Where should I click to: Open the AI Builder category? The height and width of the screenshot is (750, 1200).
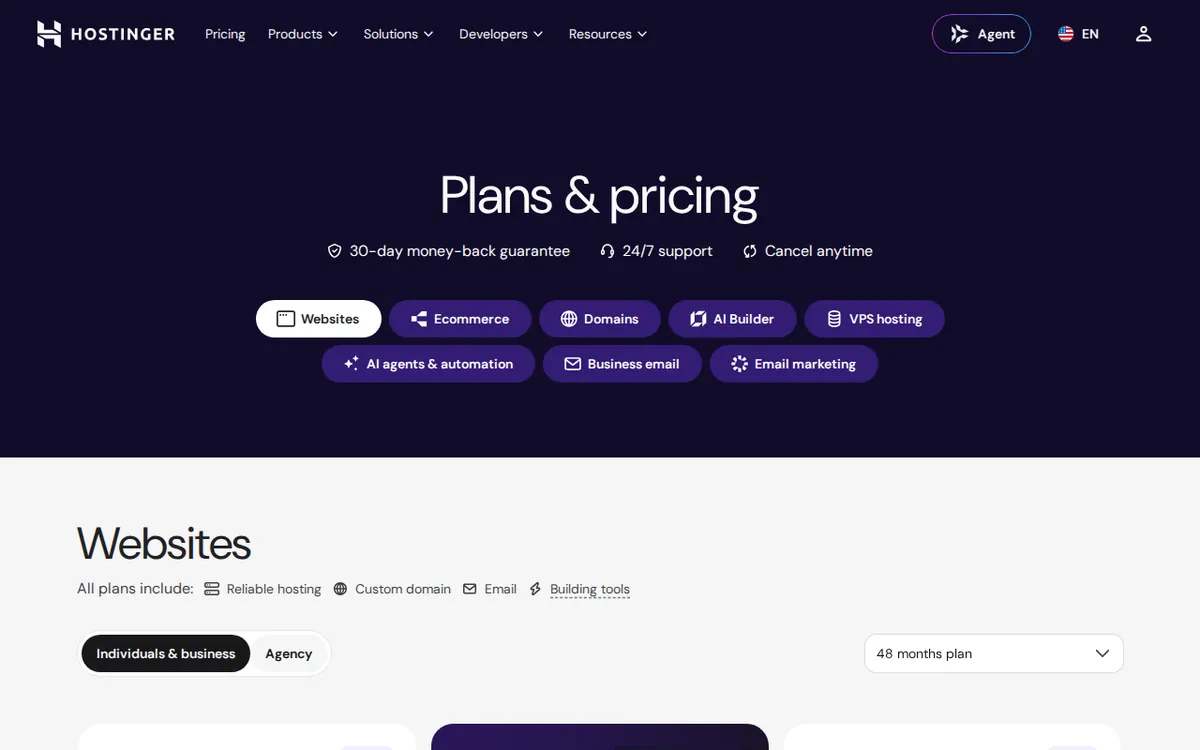(733, 319)
